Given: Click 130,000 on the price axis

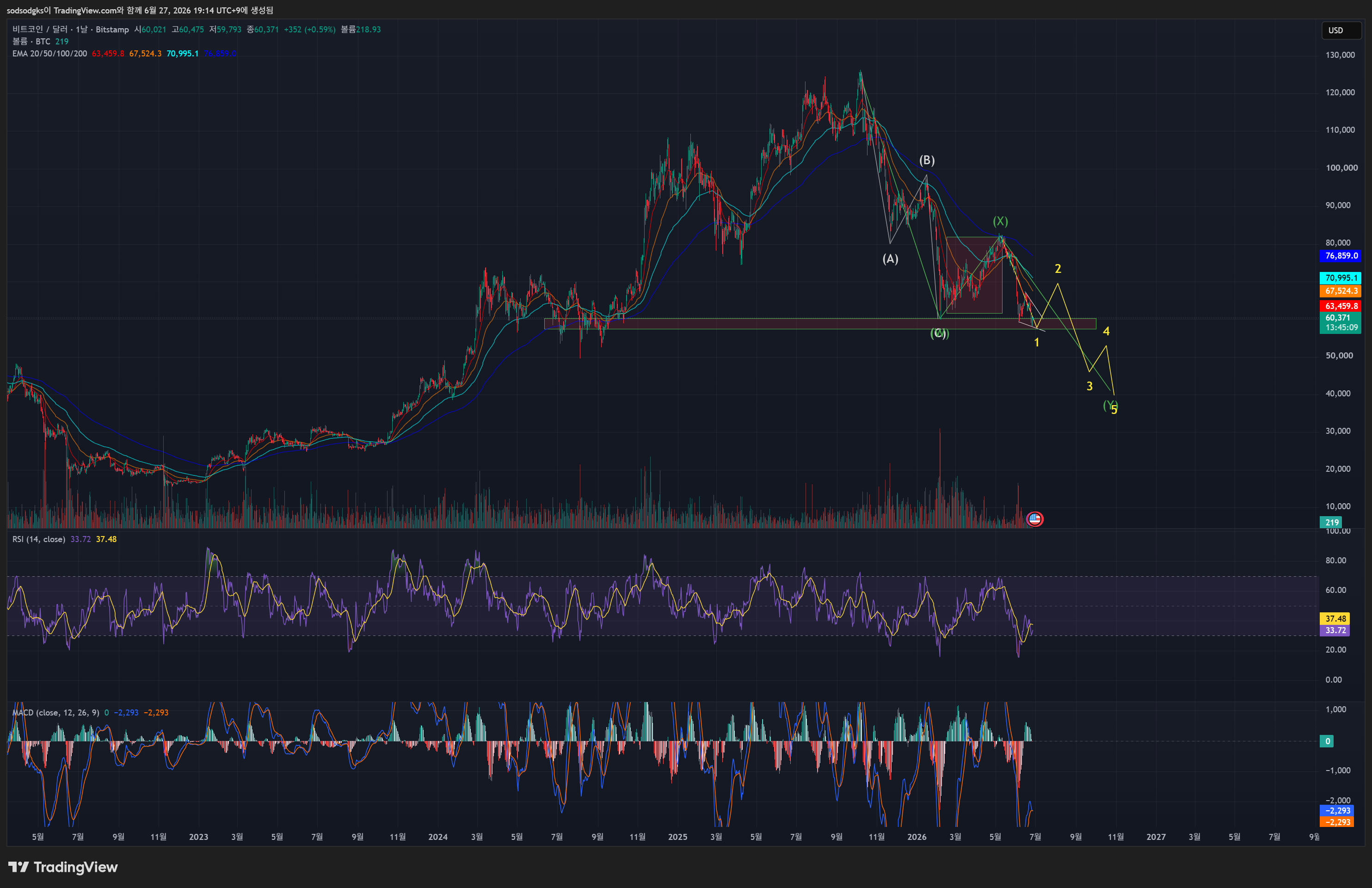Looking at the screenshot, I should click(1340, 55).
